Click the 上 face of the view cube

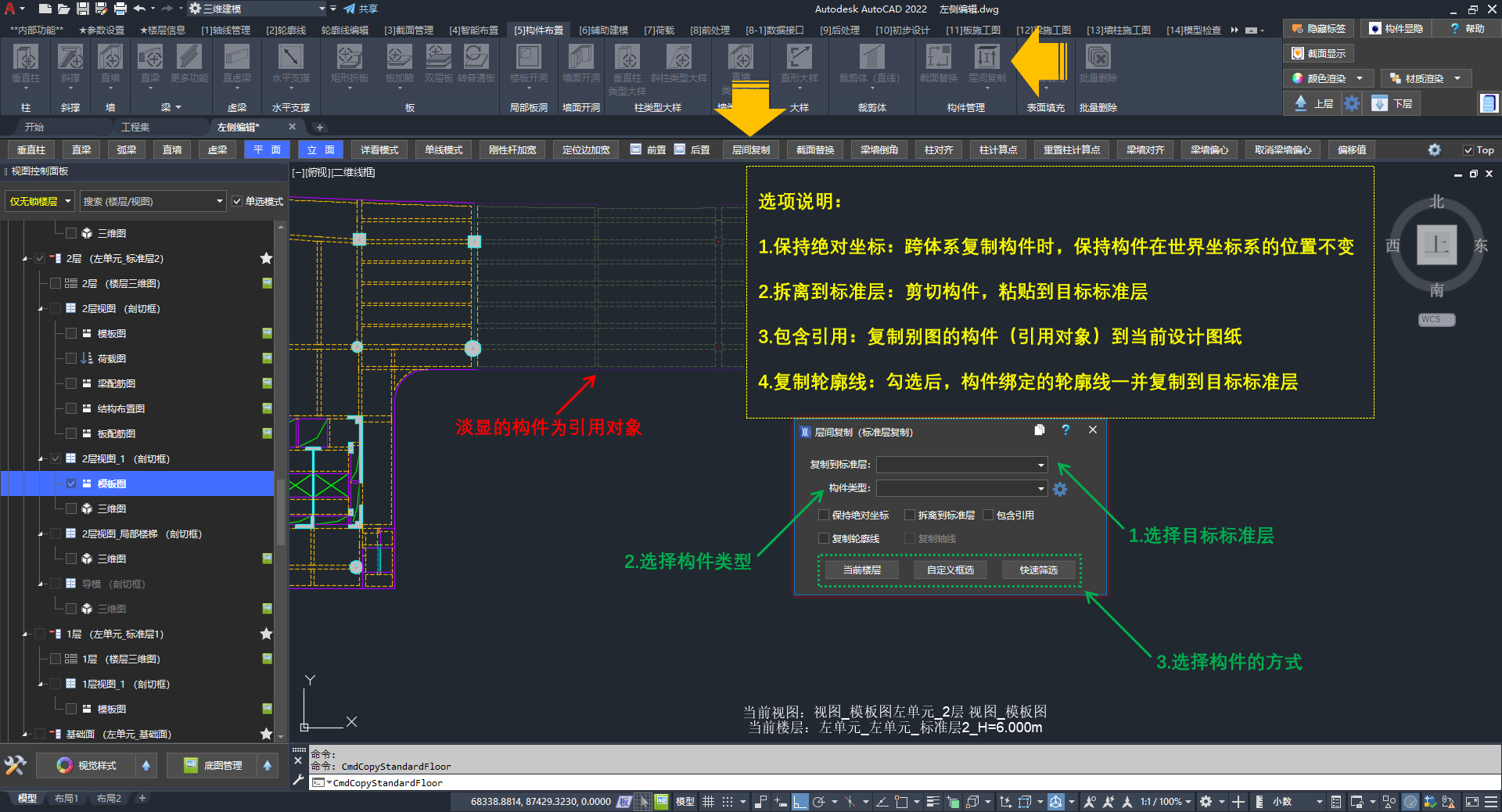coord(1436,245)
